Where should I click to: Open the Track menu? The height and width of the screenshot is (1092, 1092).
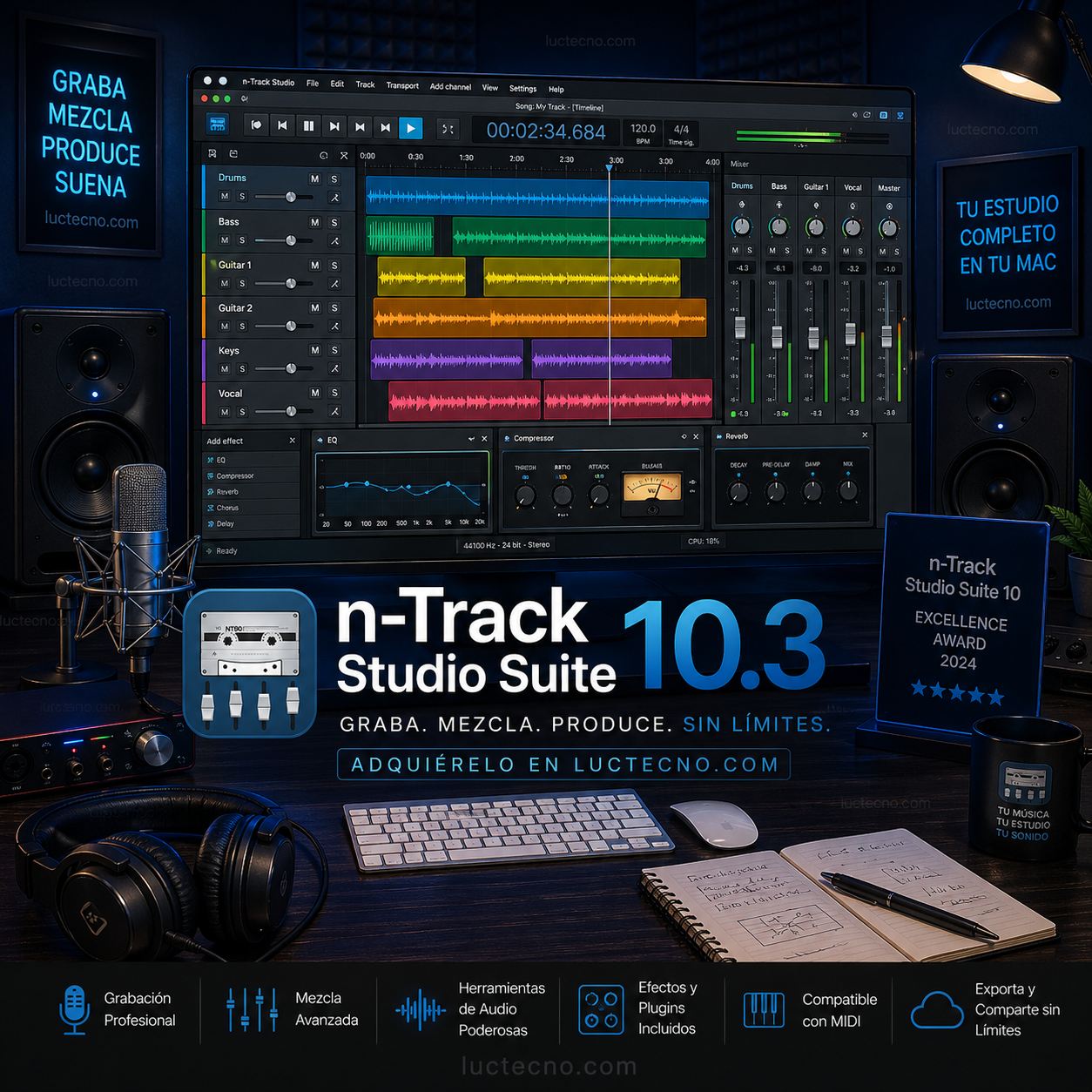365,85
